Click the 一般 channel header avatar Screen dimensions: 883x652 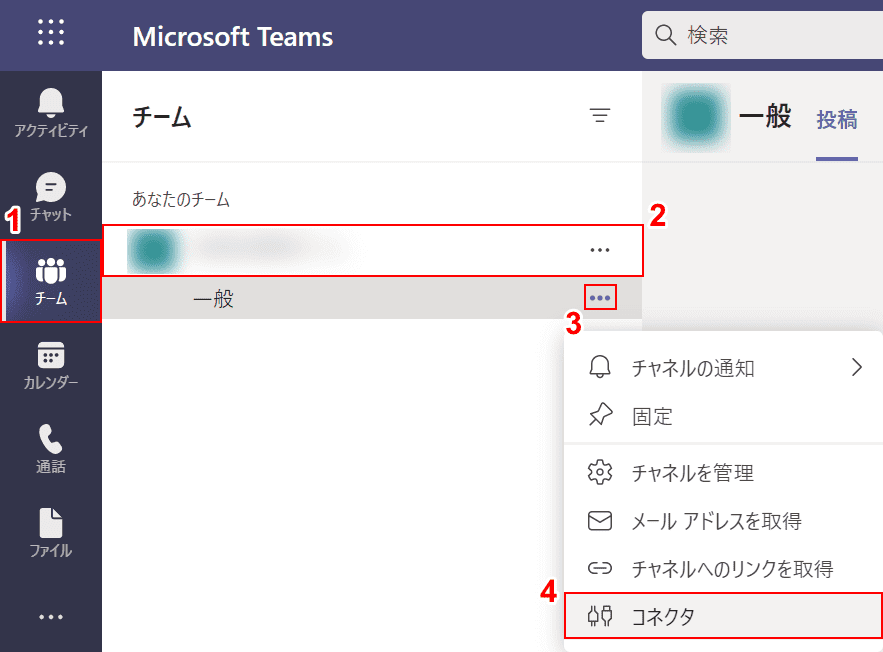(x=696, y=117)
